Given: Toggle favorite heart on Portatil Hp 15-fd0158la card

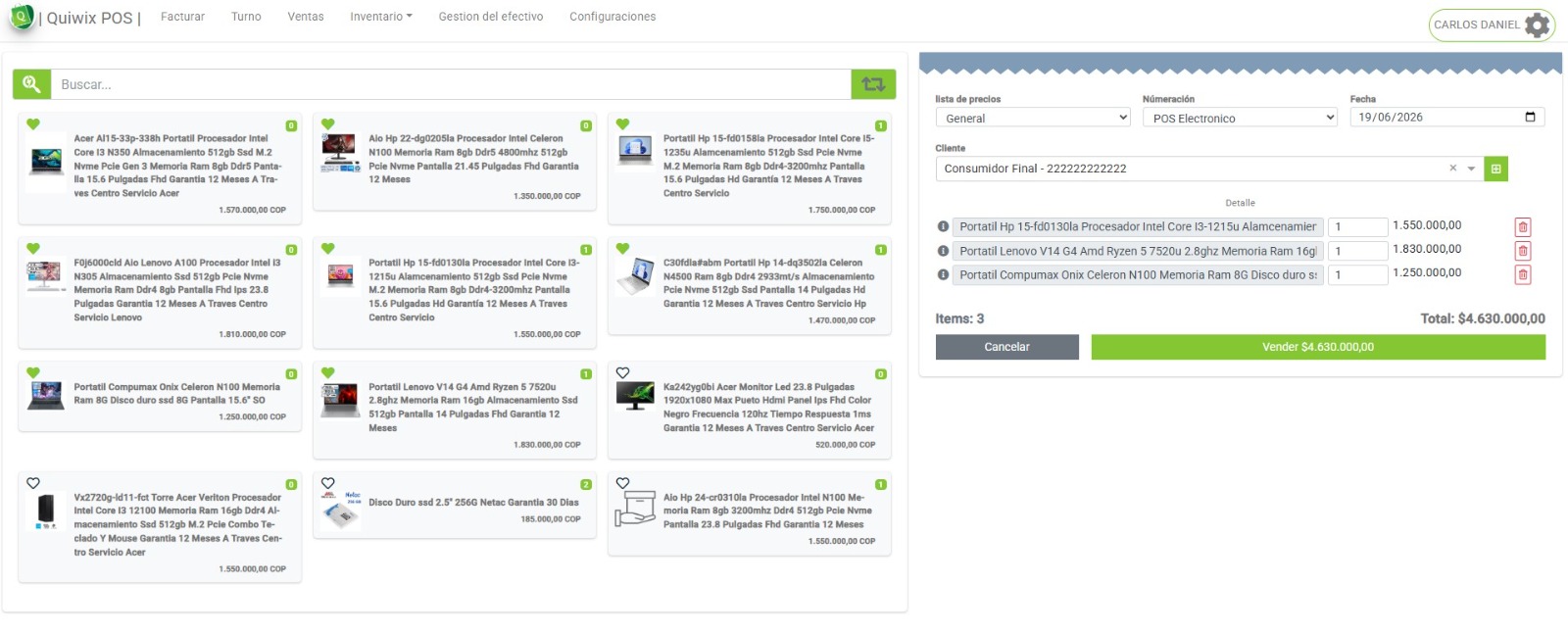Looking at the screenshot, I should [x=622, y=124].
